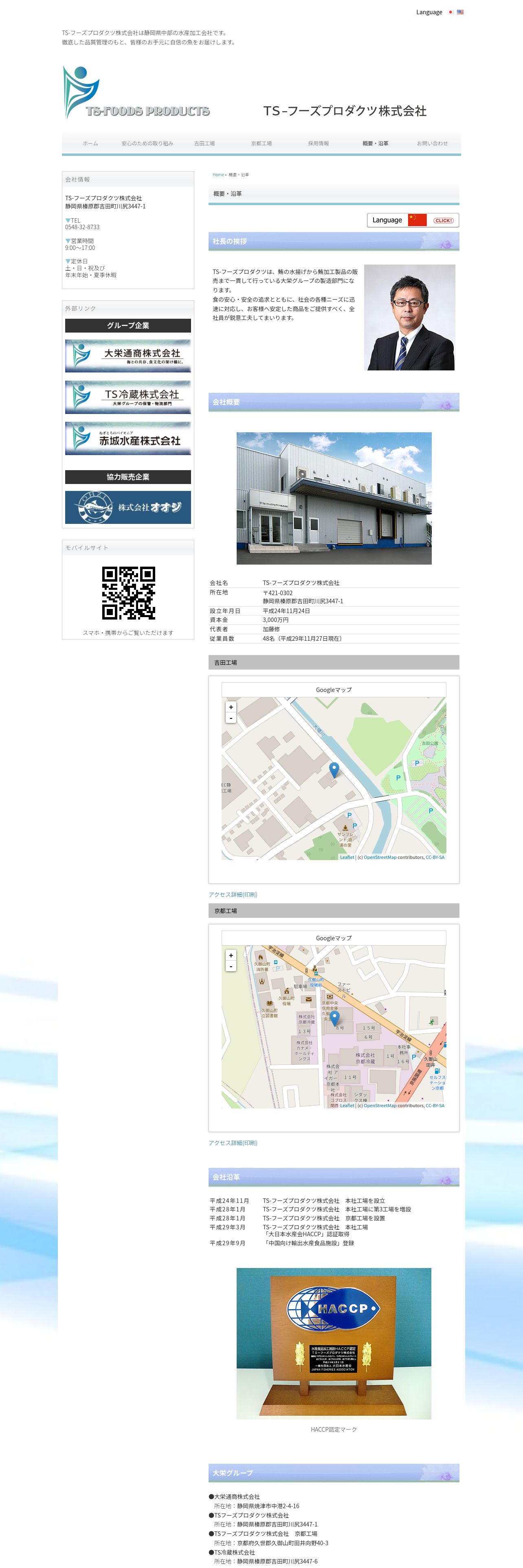Open お問い合わせ contact page
This screenshot has width=523, height=1568.
pos(432,144)
